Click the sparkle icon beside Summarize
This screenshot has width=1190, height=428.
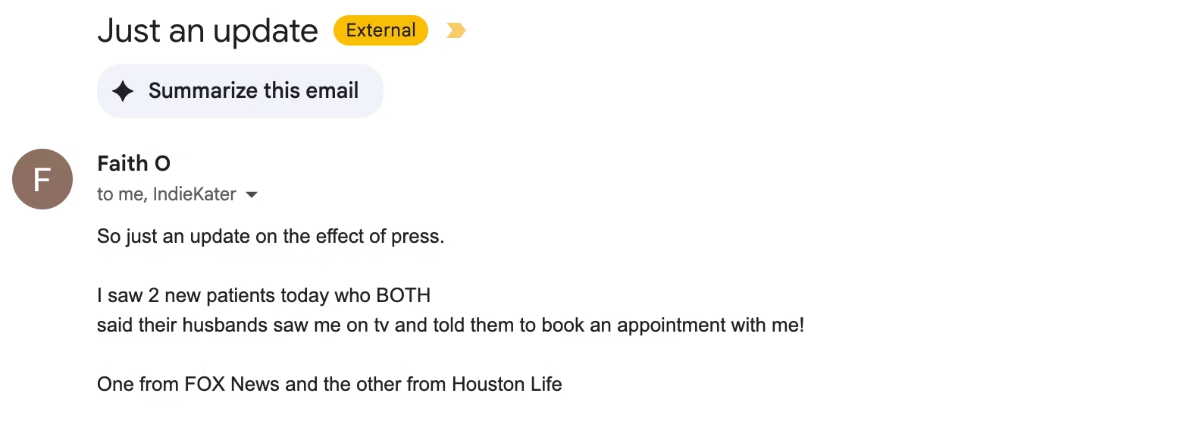pos(123,91)
